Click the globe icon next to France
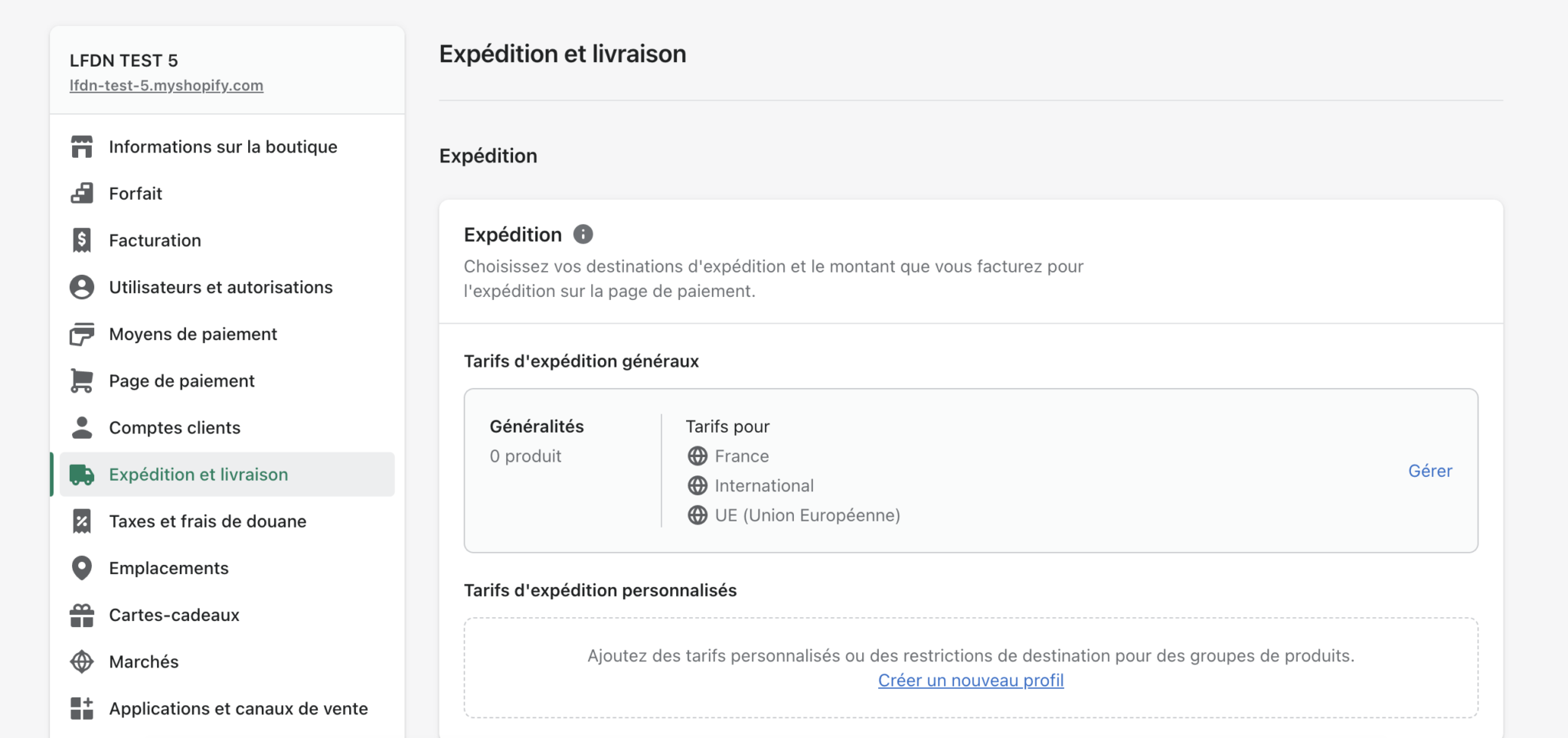 (x=697, y=456)
